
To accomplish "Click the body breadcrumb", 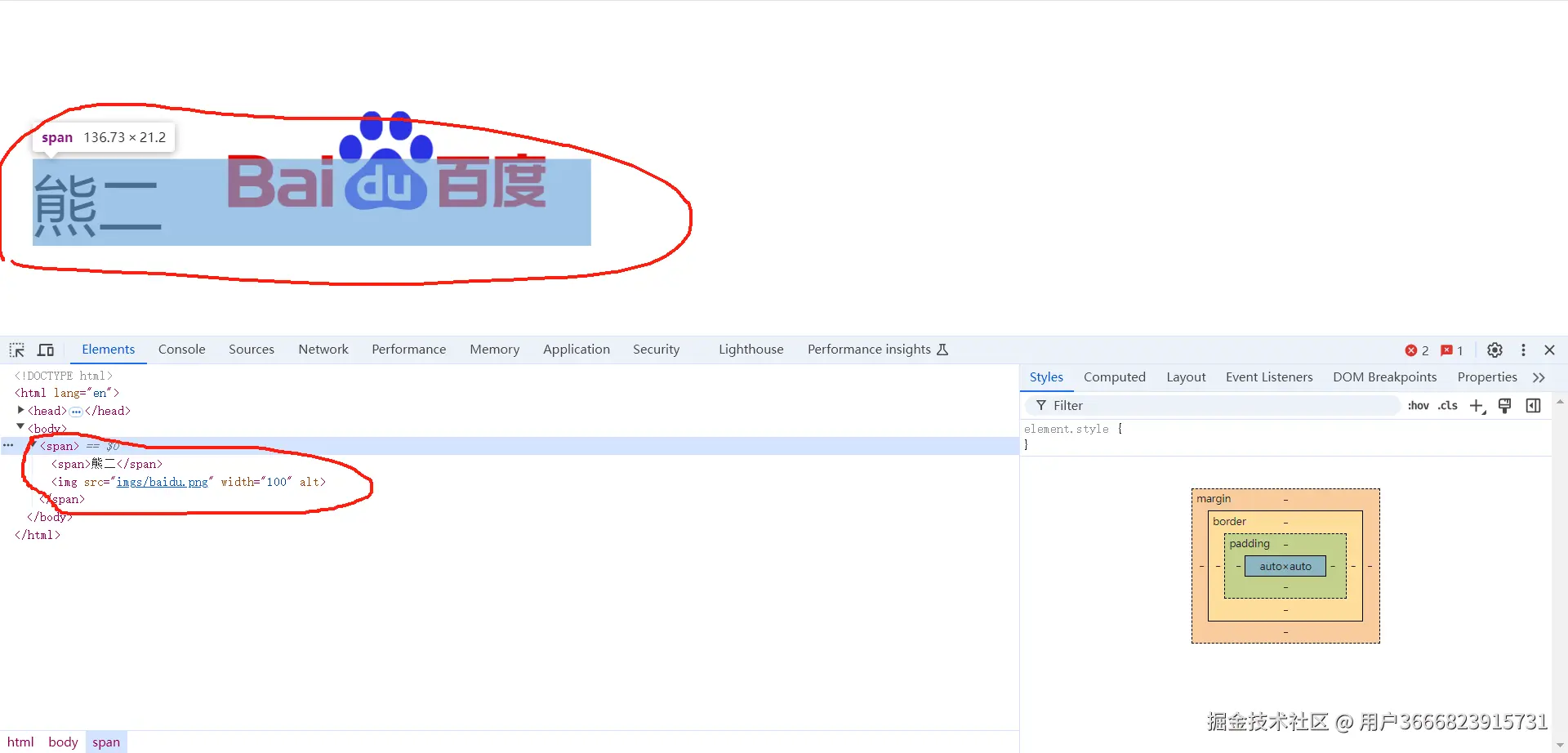I will click(x=63, y=742).
